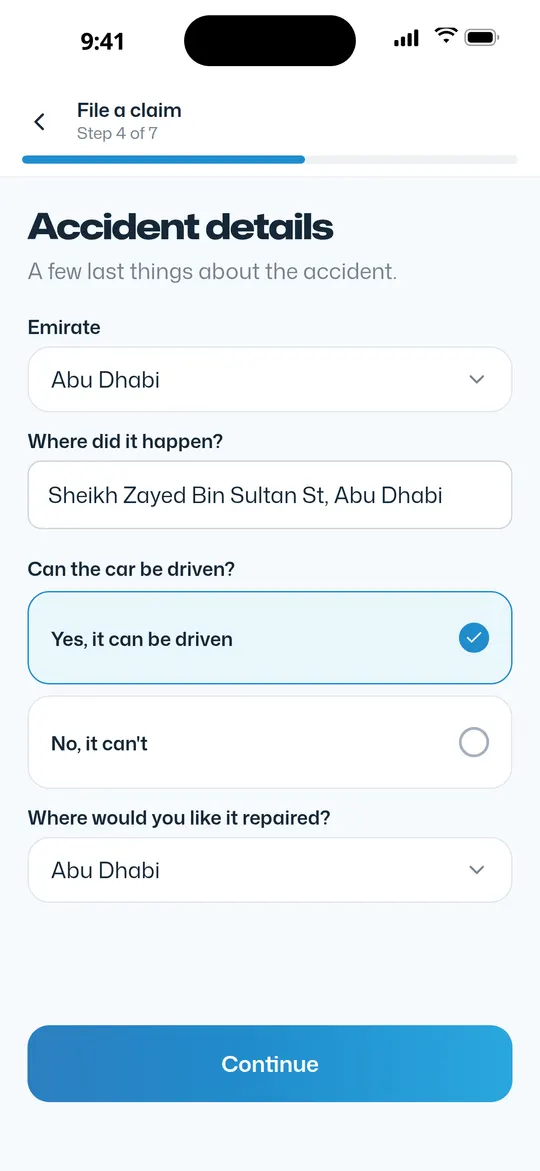540x1171 pixels.
Task: Open the repair location dropdown
Action: coord(270,870)
